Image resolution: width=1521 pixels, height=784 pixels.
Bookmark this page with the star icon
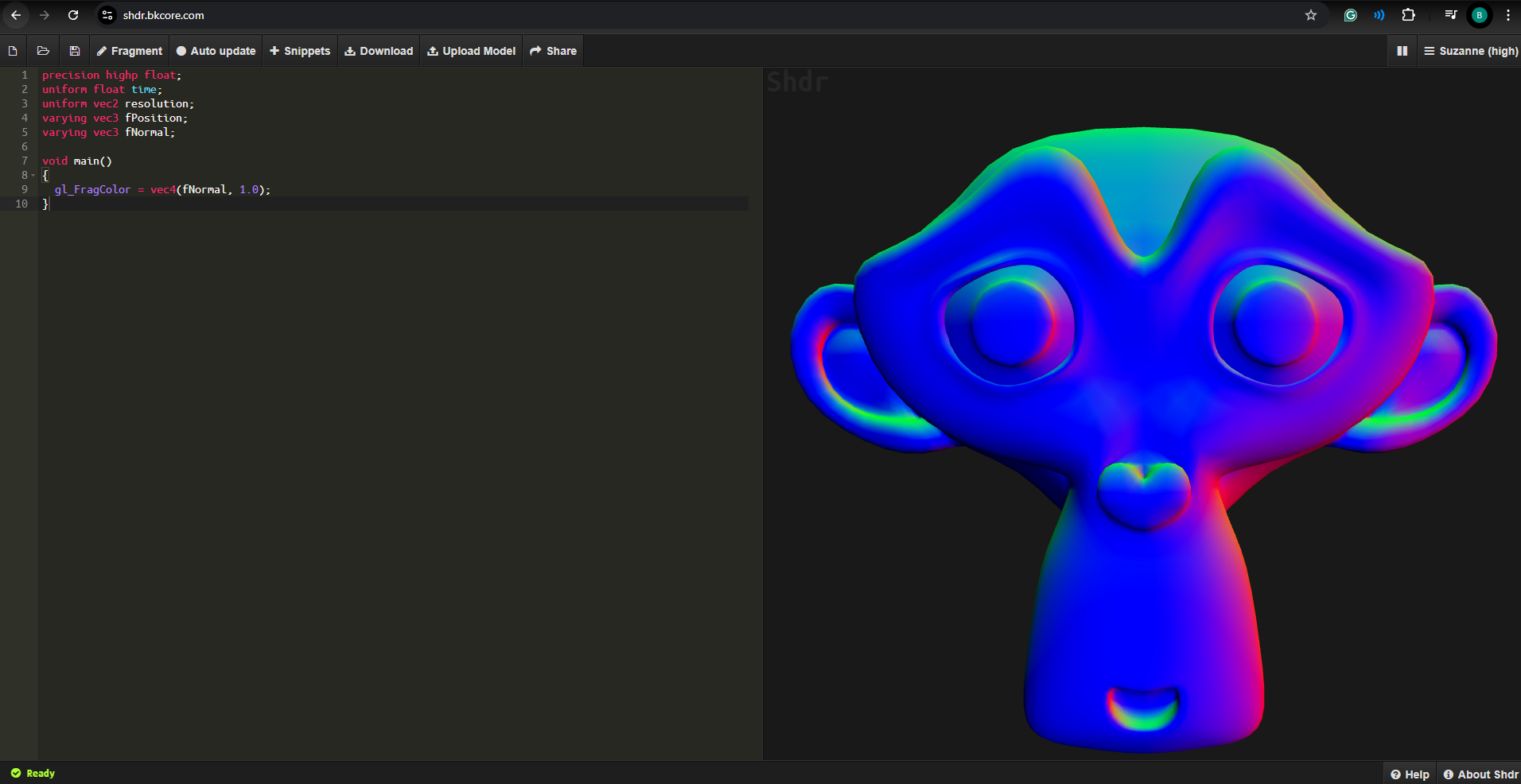1311,15
